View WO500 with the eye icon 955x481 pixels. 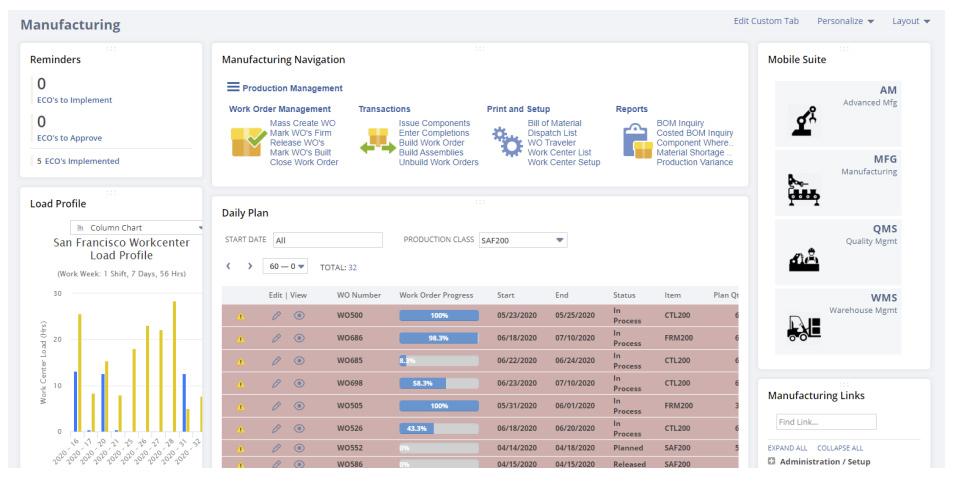299,315
